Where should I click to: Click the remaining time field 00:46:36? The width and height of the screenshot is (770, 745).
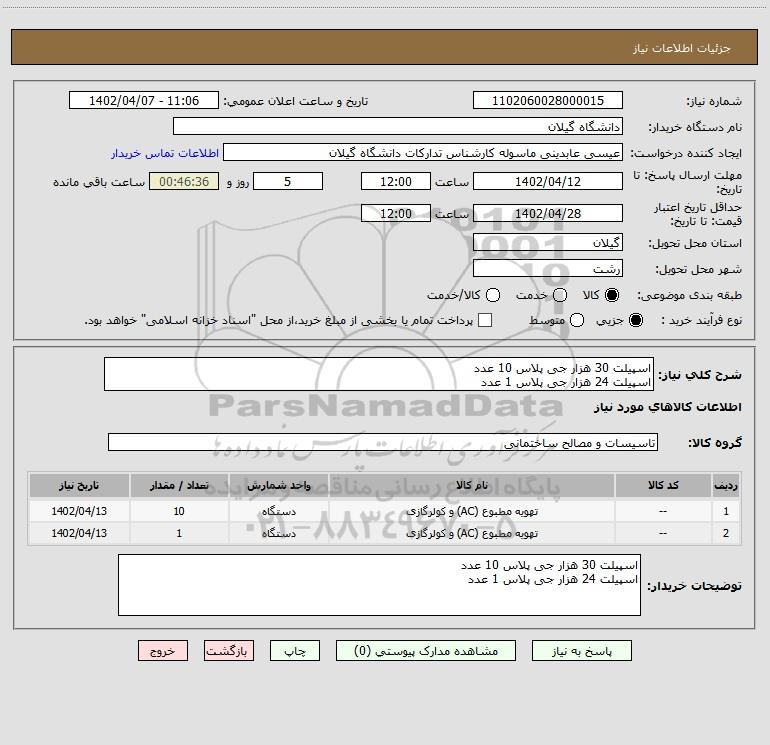[184, 181]
